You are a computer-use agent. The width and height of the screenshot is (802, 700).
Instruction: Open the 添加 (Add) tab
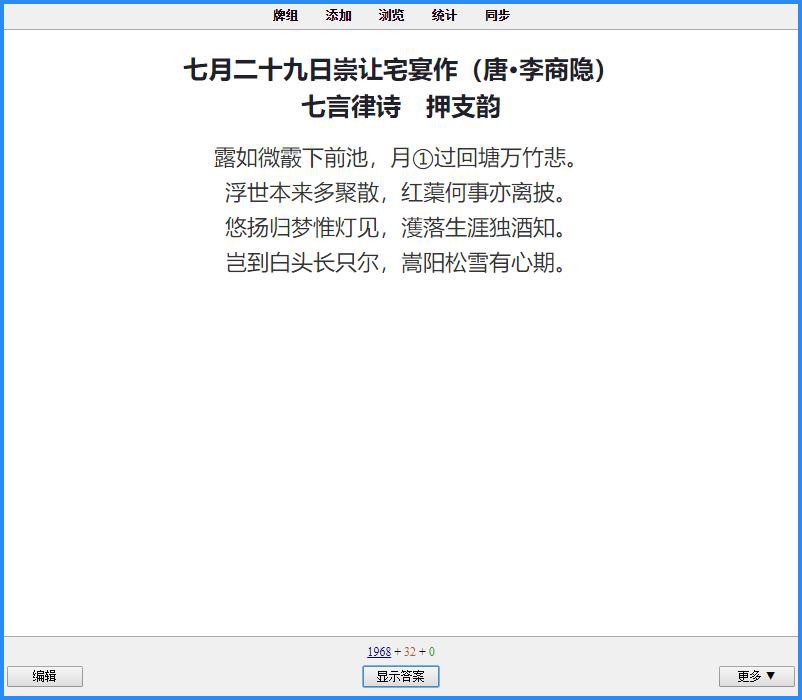click(x=338, y=15)
